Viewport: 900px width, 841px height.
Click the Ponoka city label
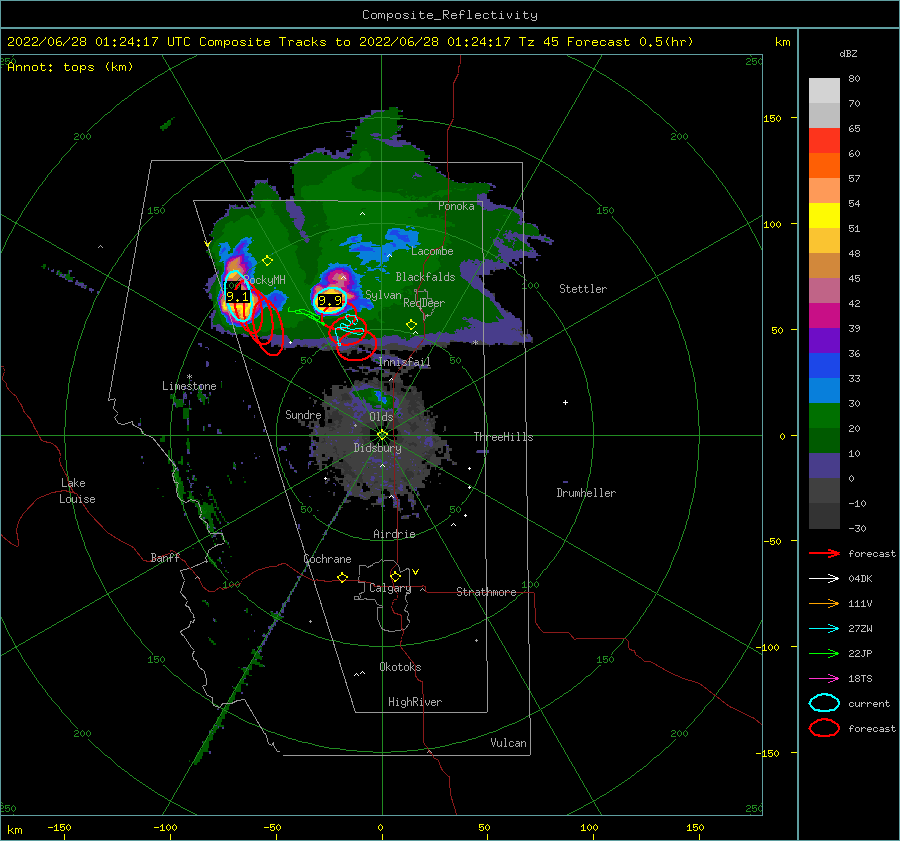point(456,206)
